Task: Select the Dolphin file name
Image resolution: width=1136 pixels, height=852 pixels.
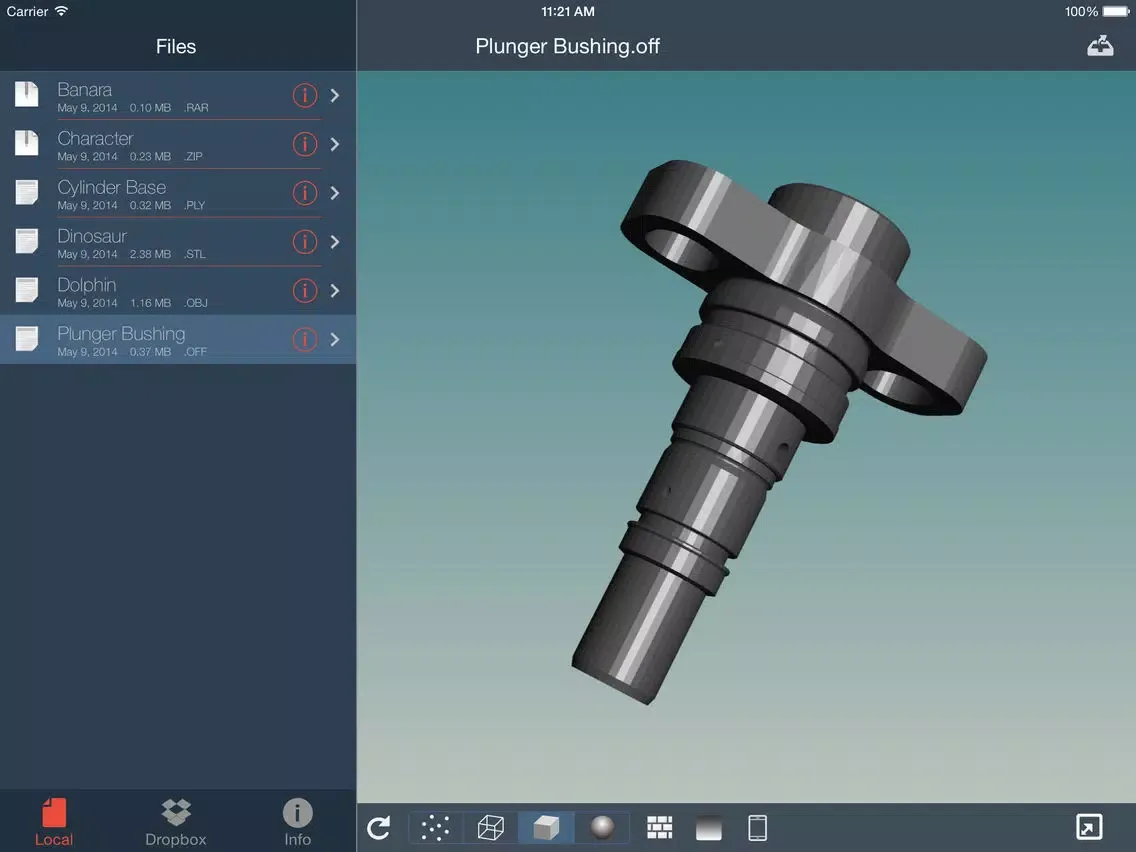Action: coord(87,285)
